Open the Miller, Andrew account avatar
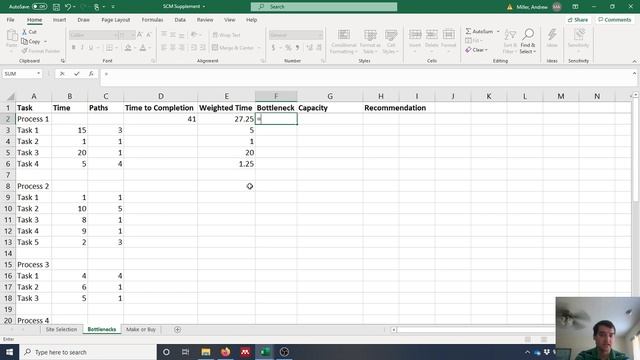The width and height of the screenshot is (640, 360). pos(557,7)
